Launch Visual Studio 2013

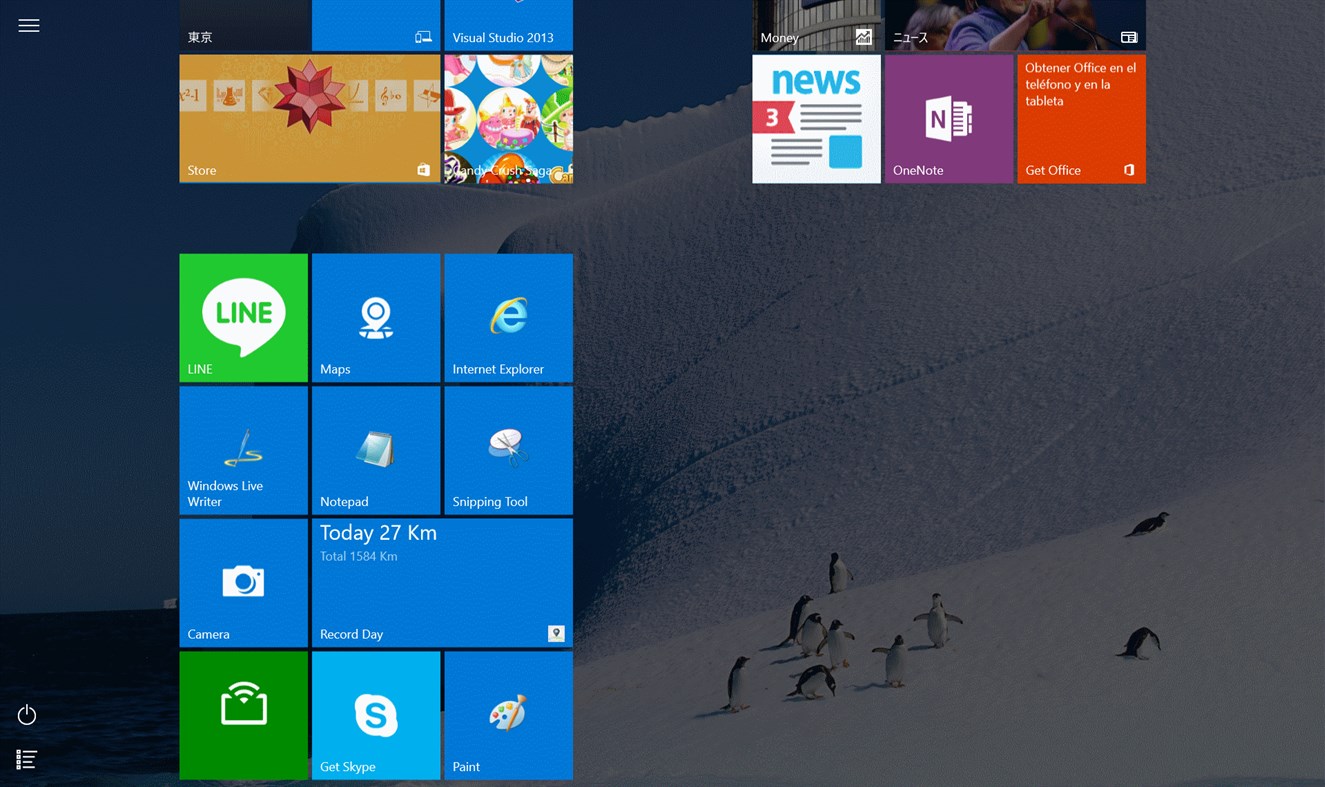point(508,25)
